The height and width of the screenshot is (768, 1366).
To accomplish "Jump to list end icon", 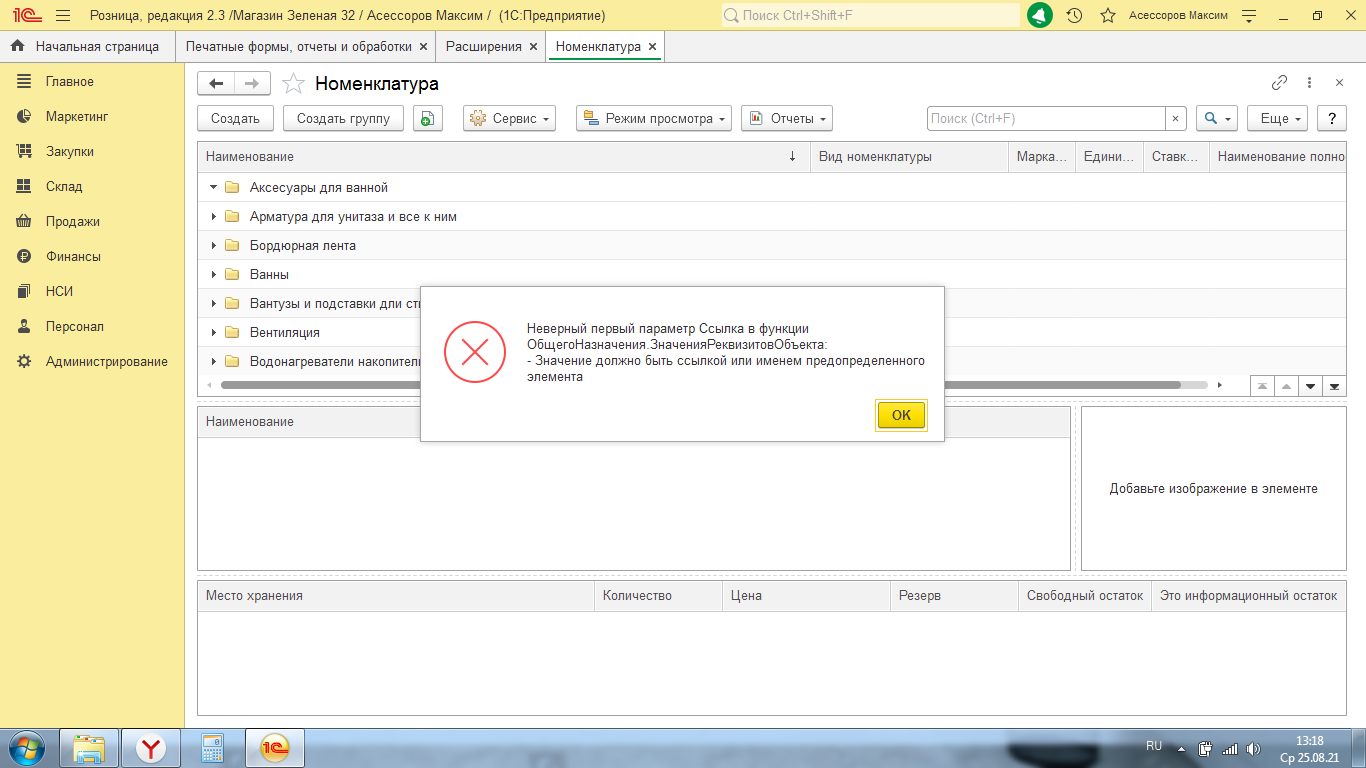I will [x=1334, y=386].
